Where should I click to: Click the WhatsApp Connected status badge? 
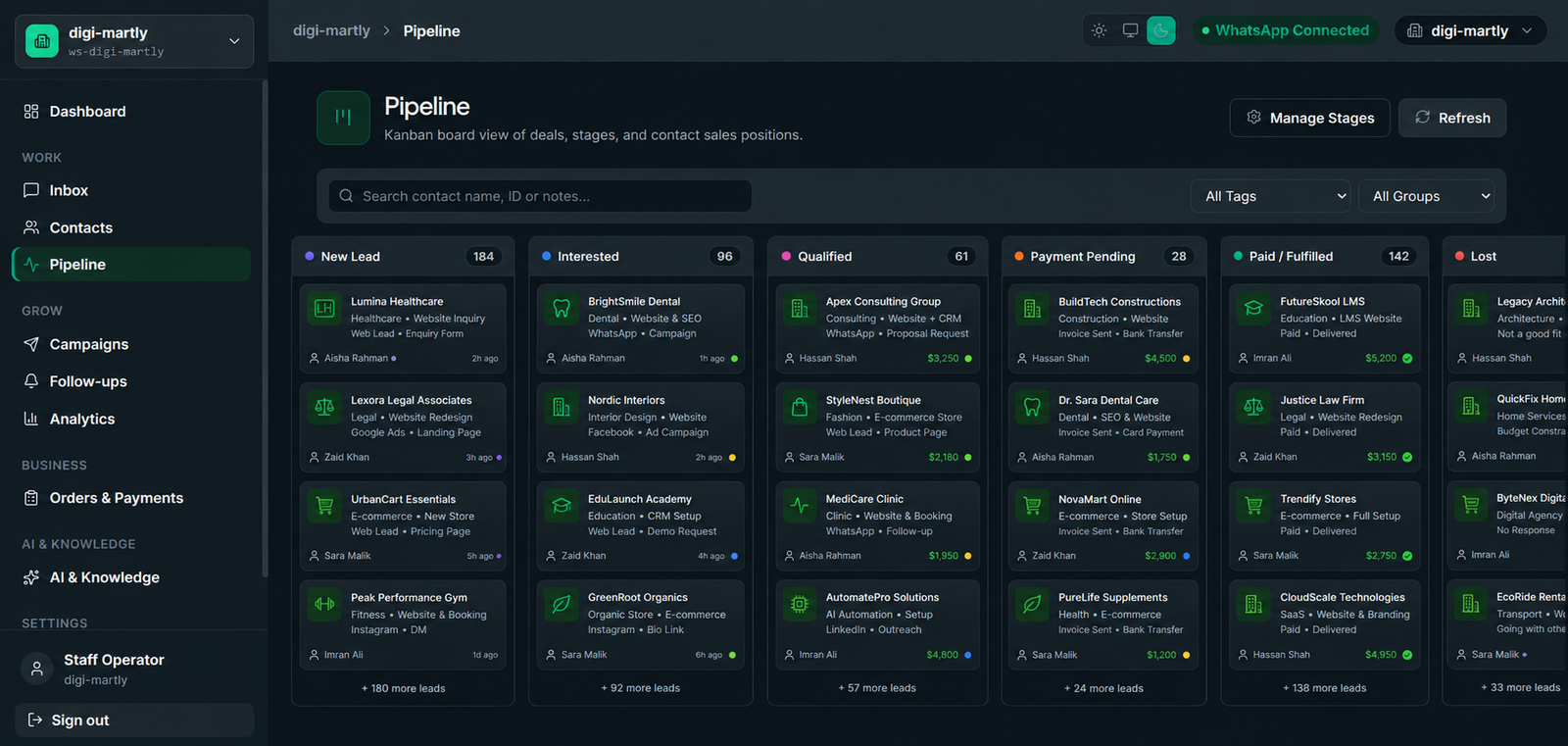(x=1285, y=30)
